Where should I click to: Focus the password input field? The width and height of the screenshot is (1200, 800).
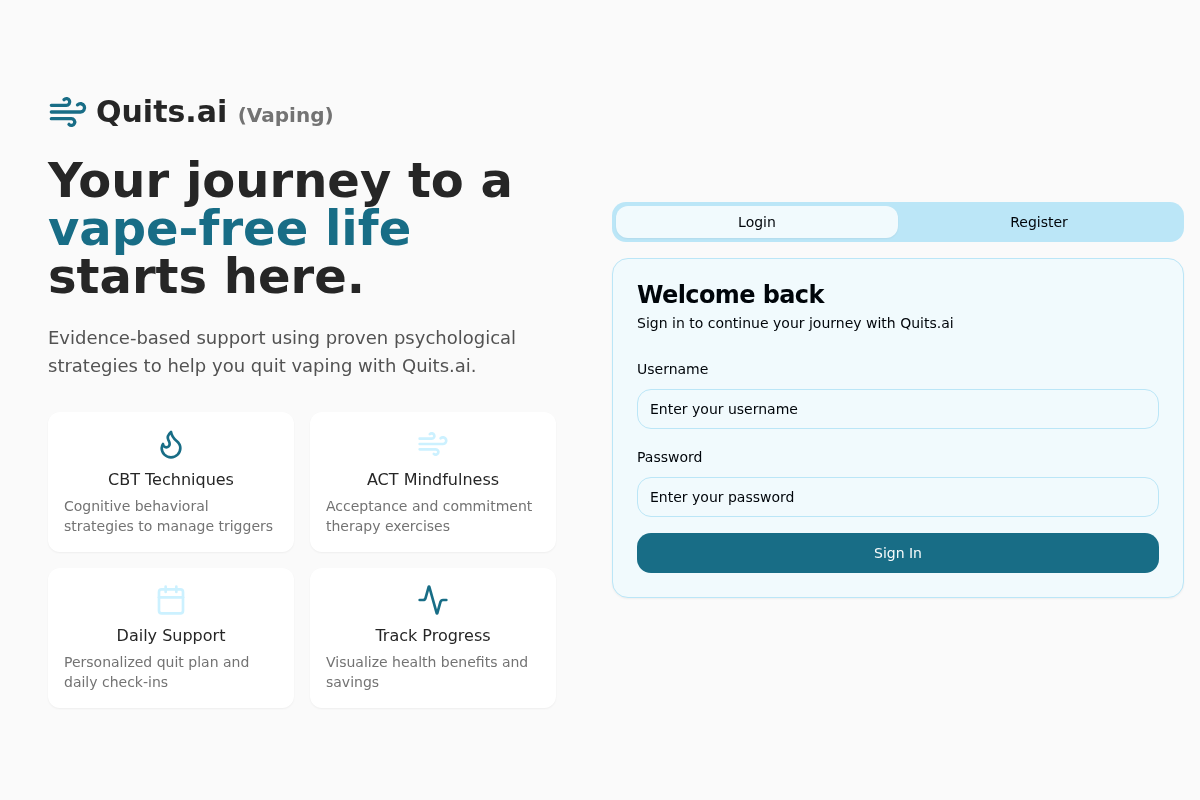coord(898,497)
